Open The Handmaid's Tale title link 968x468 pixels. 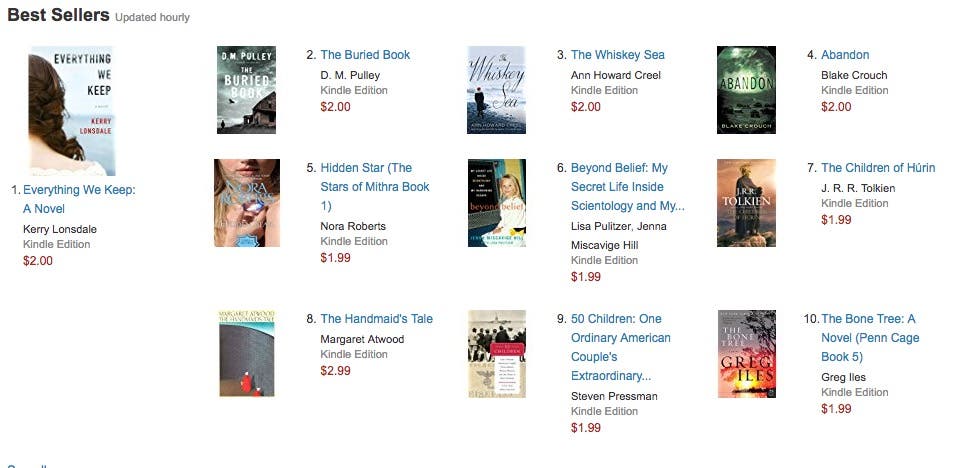[x=376, y=319]
